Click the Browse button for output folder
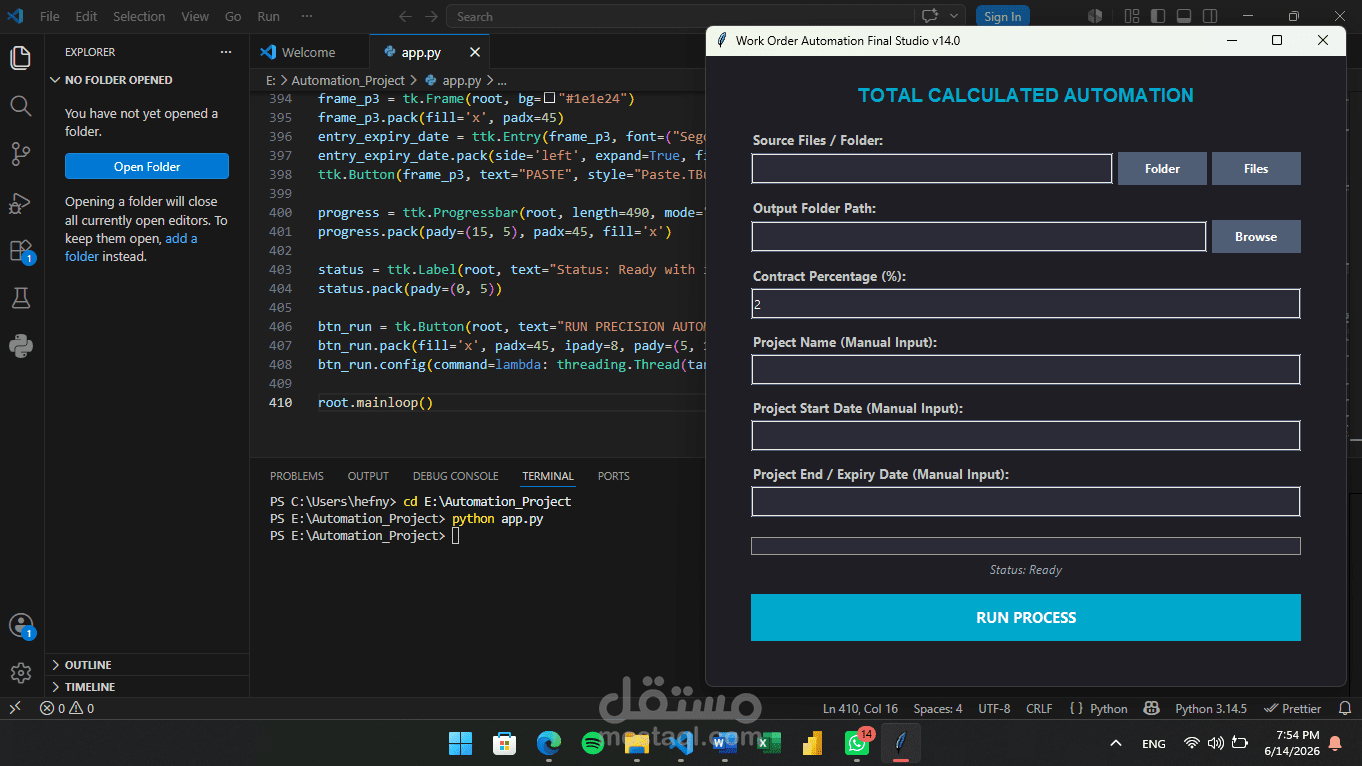1362x766 pixels. tap(1256, 237)
